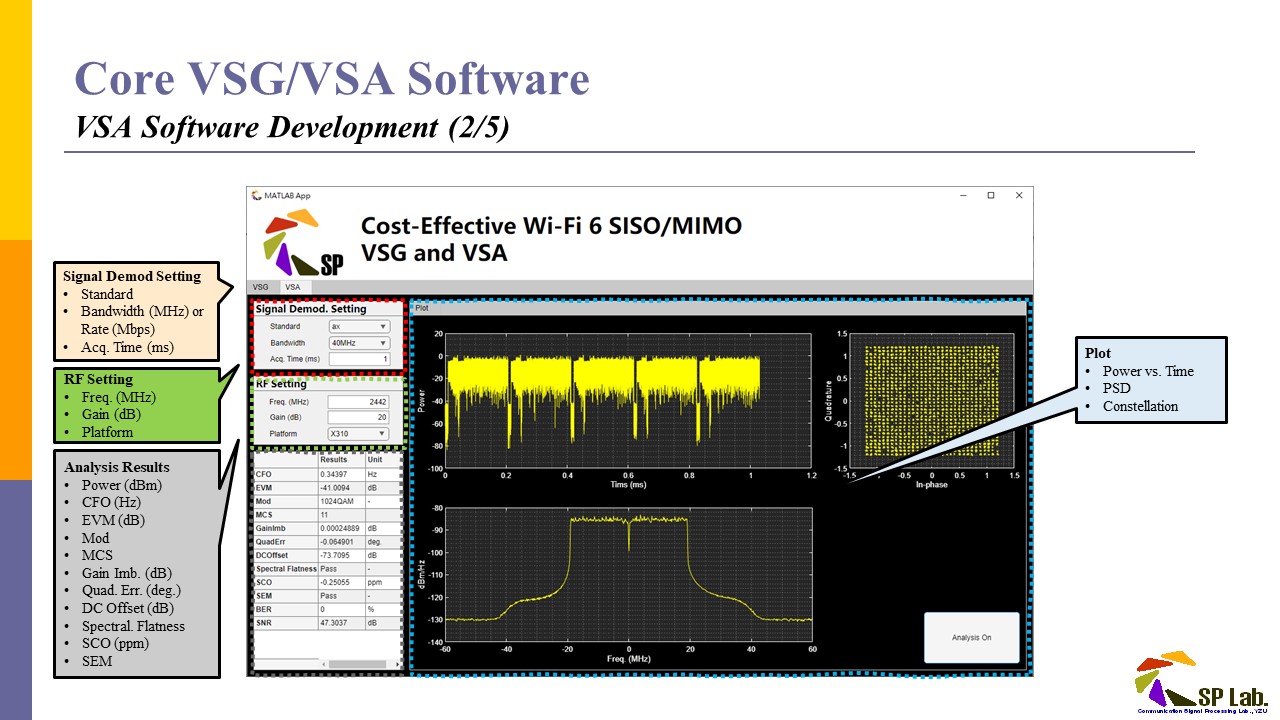The image size is (1280, 720).
Task: Click the Power vs. Time plot
Action: (630, 400)
